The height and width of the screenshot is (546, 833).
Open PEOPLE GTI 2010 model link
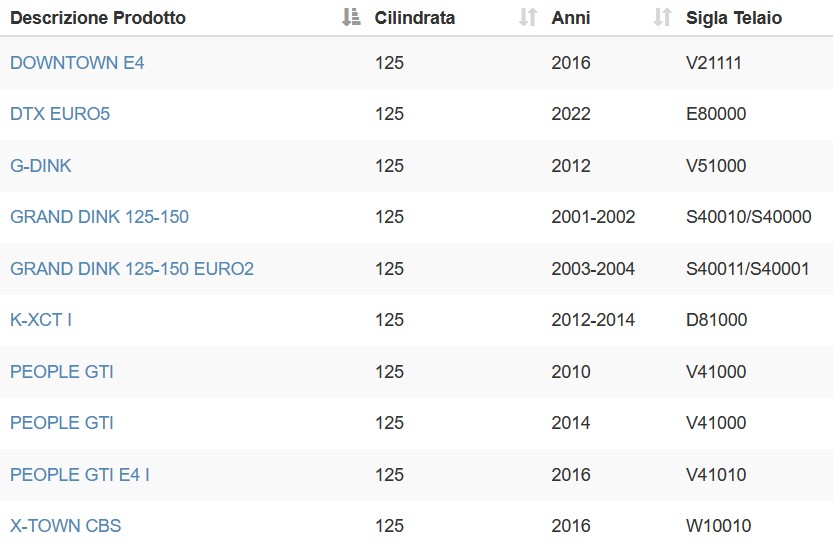click(x=62, y=372)
